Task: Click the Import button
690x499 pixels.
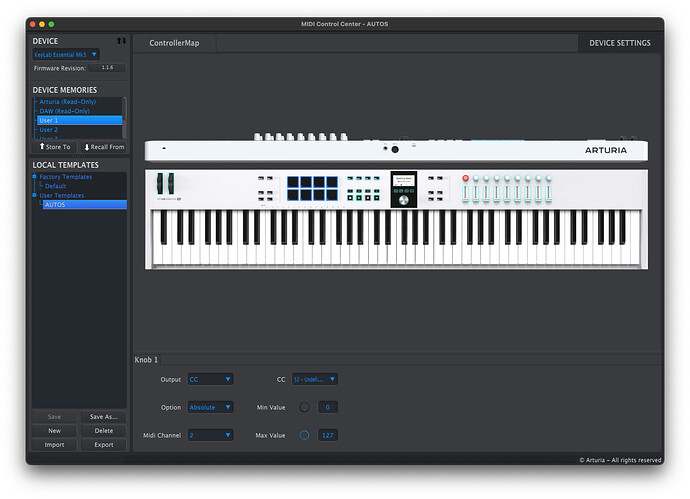Action: (x=55, y=445)
